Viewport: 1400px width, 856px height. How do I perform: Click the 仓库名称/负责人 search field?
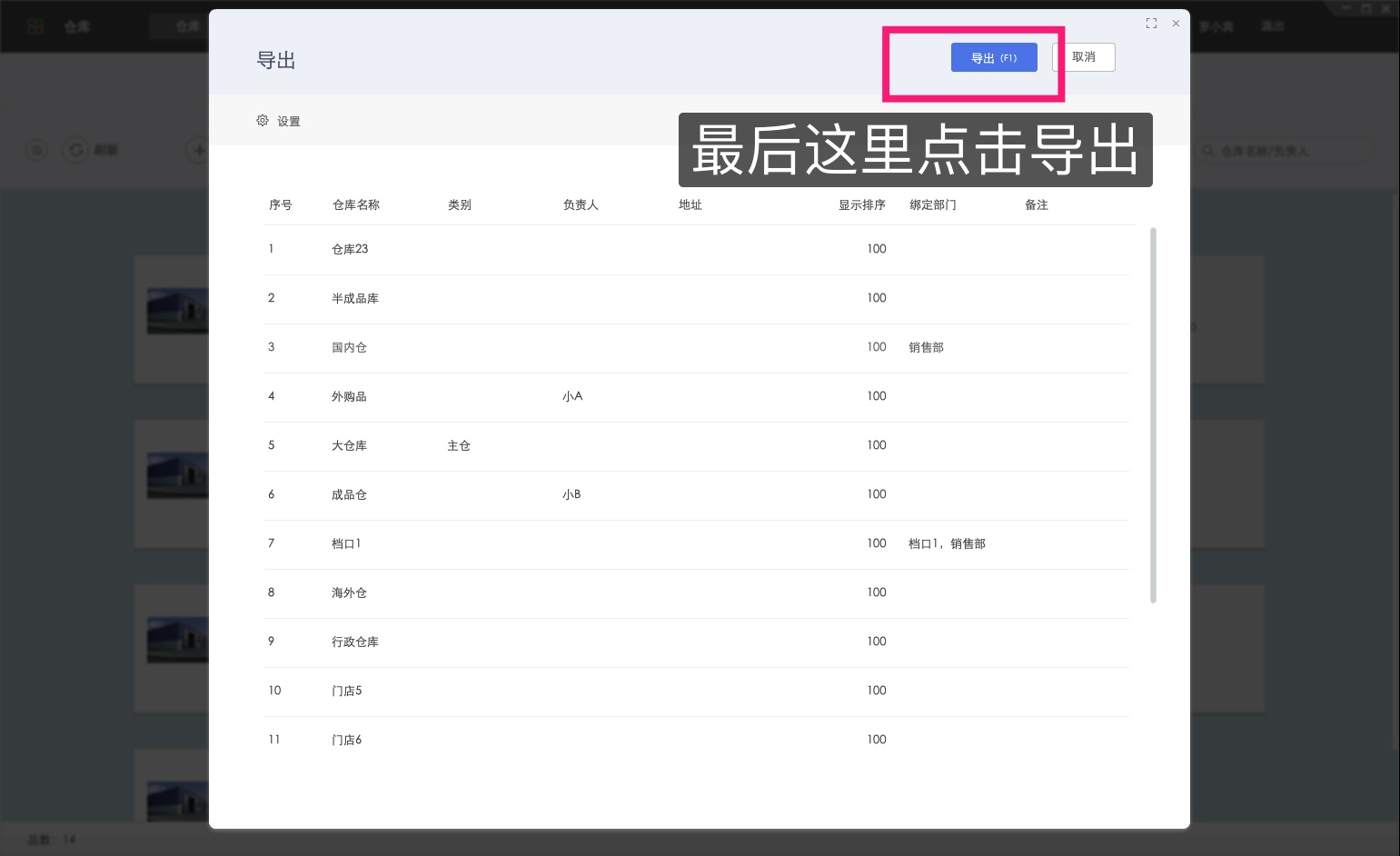[1290, 151]
